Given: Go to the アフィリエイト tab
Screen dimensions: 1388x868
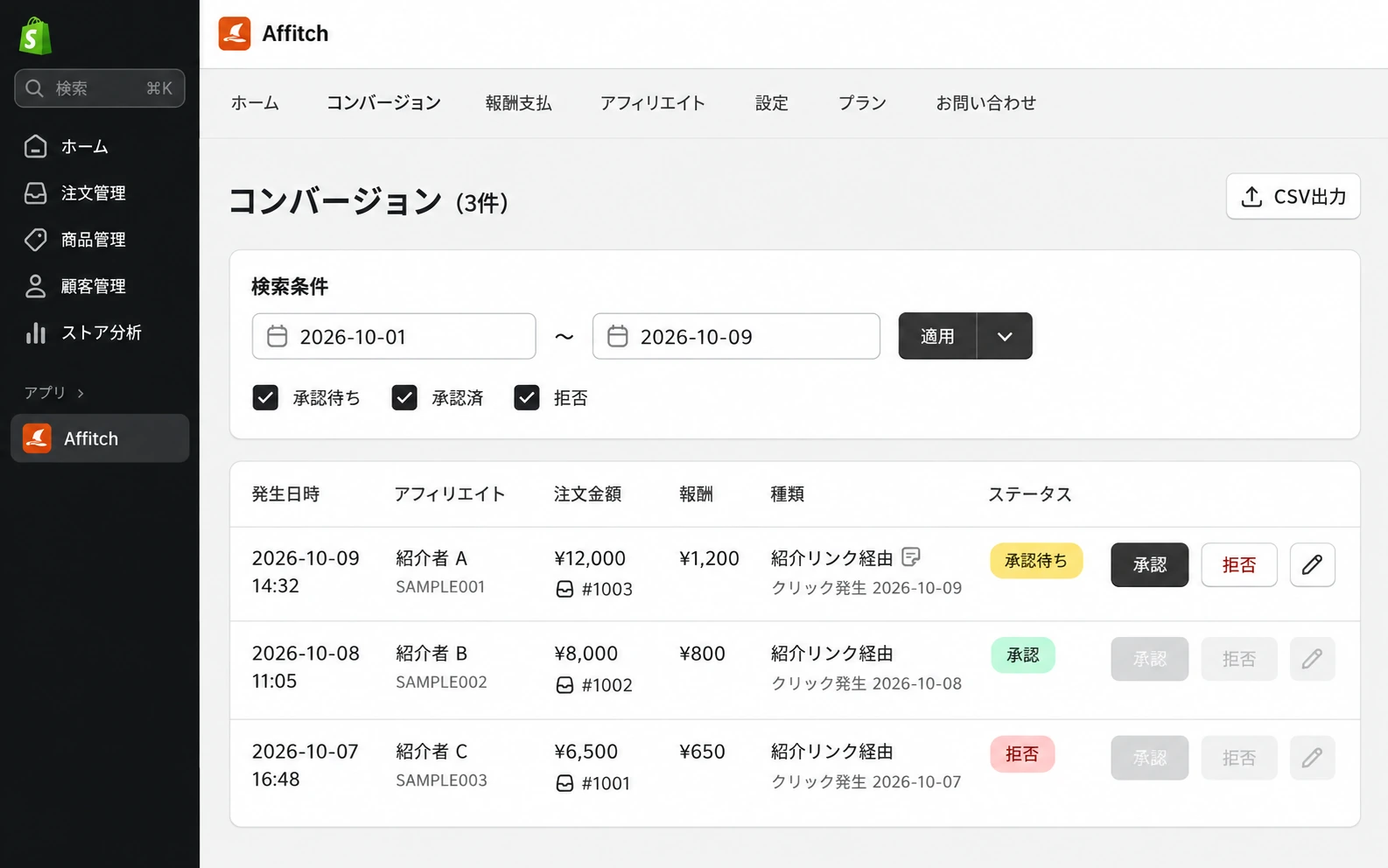Looking at the screenshot, I should tap(653, 103).
